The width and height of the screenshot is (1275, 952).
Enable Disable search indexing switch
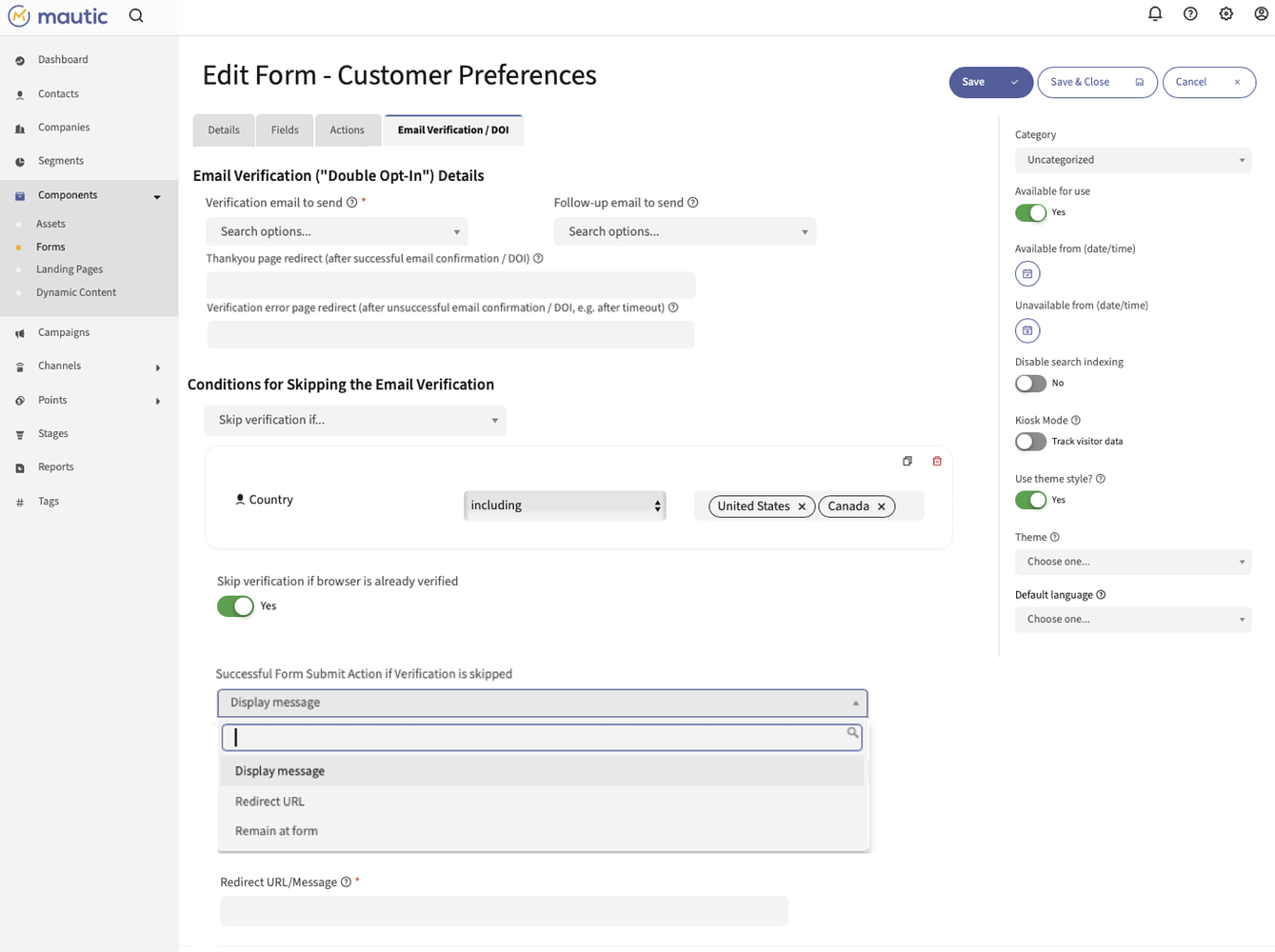click(1030, 384)
